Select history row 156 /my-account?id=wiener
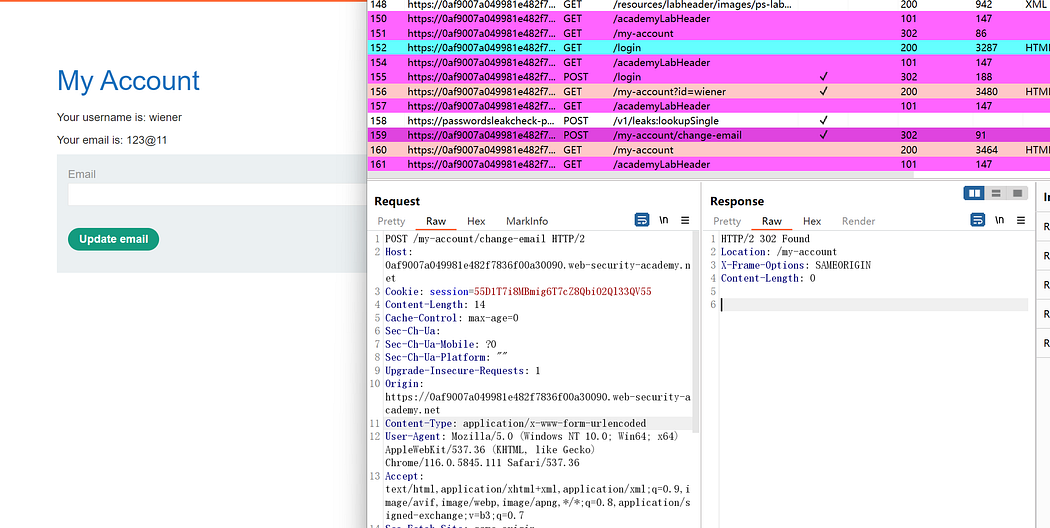 click(x=640, y=91)
